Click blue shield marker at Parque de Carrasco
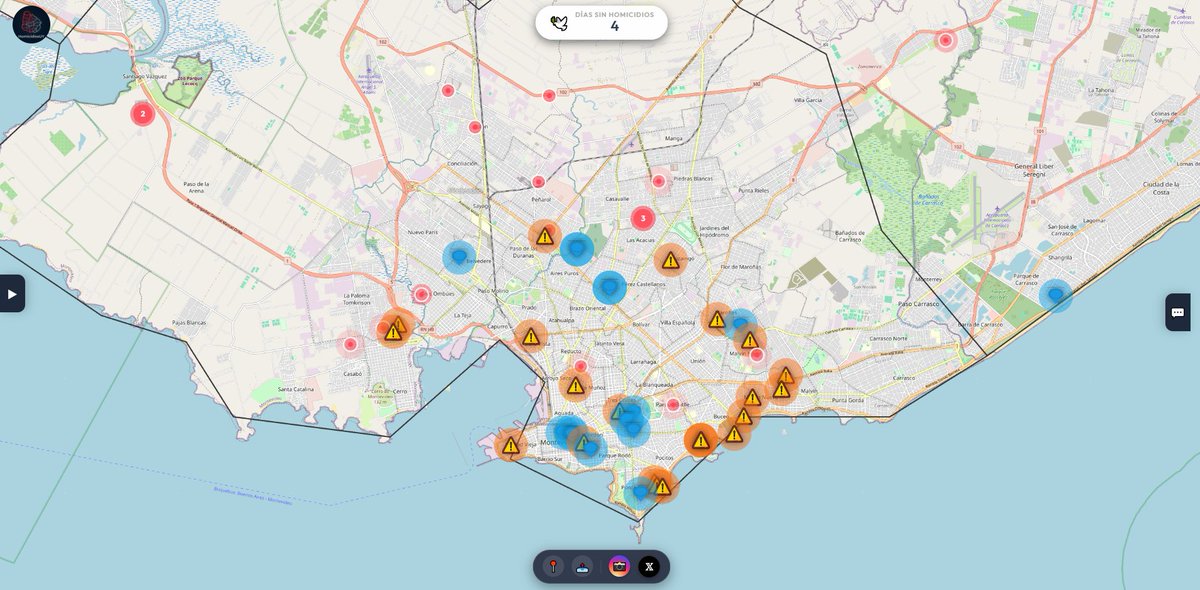This screenshot has height=590, width=1200. [1056, 295]
